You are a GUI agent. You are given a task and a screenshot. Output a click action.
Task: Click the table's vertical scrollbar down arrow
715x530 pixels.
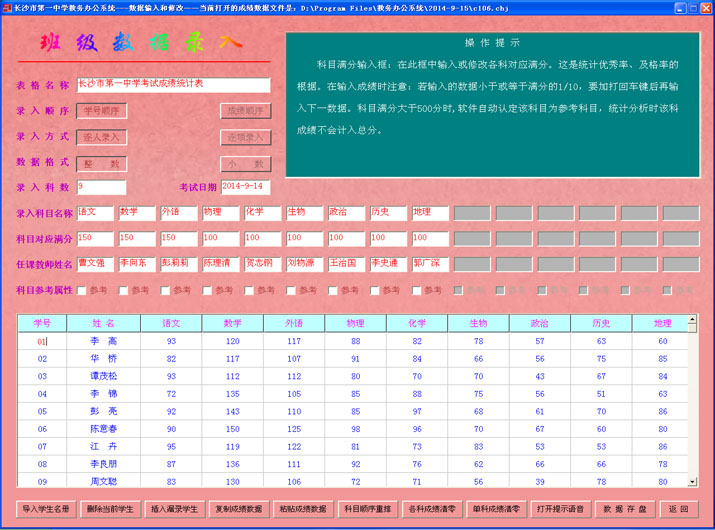[x=693, y=482]
